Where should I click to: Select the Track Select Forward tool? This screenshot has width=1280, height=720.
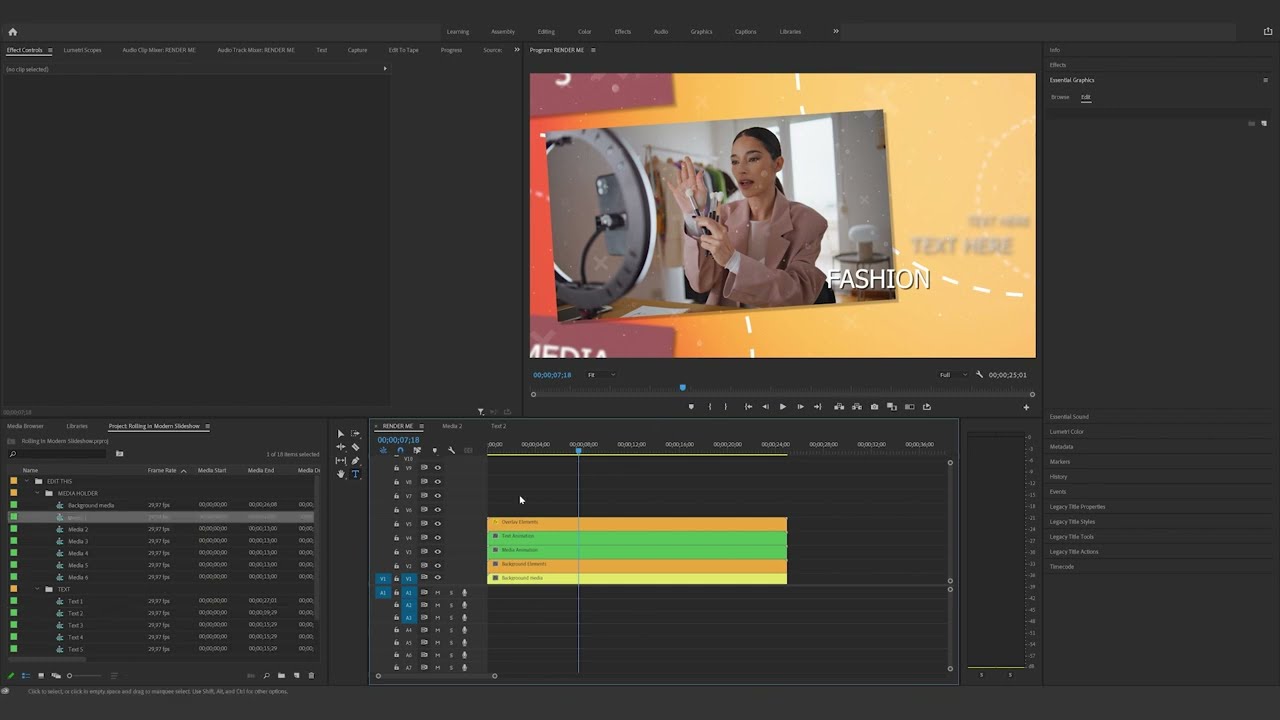(355, 434)
